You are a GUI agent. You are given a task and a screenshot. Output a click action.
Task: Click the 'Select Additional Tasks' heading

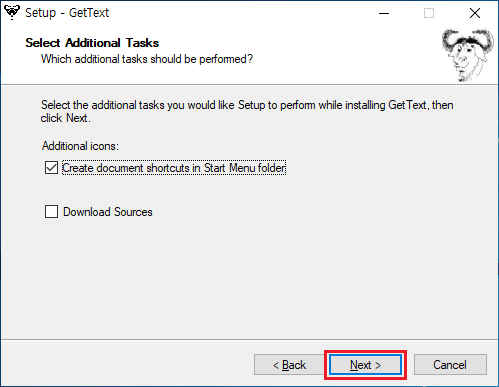tap(92, 43)
